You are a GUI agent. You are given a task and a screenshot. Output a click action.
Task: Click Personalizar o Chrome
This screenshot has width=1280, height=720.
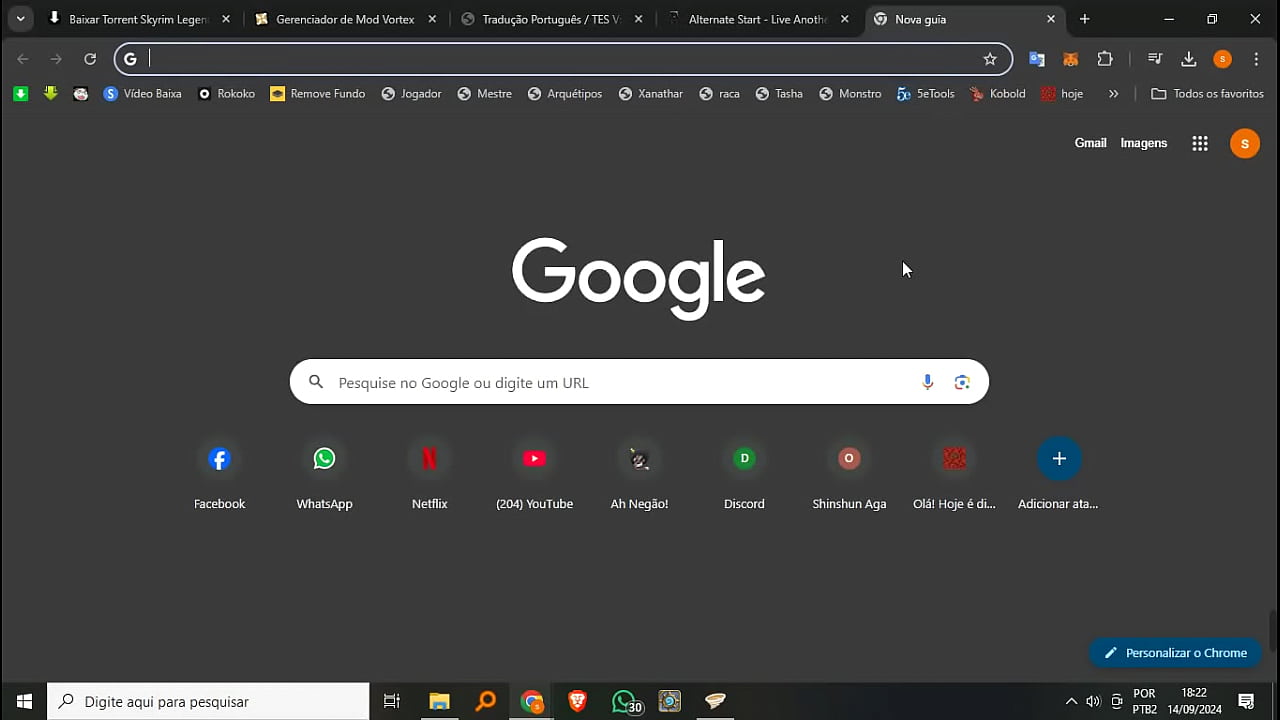coord(1175,652)
